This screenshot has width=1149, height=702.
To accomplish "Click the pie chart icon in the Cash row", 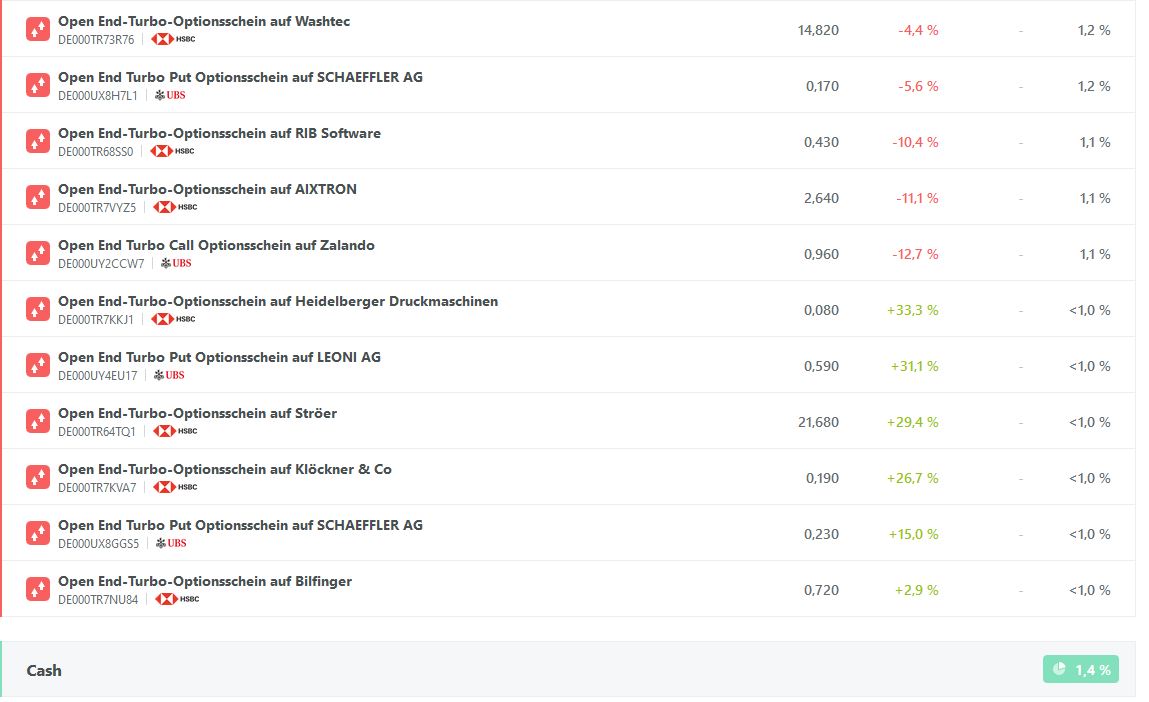I will click(1060, 669).
